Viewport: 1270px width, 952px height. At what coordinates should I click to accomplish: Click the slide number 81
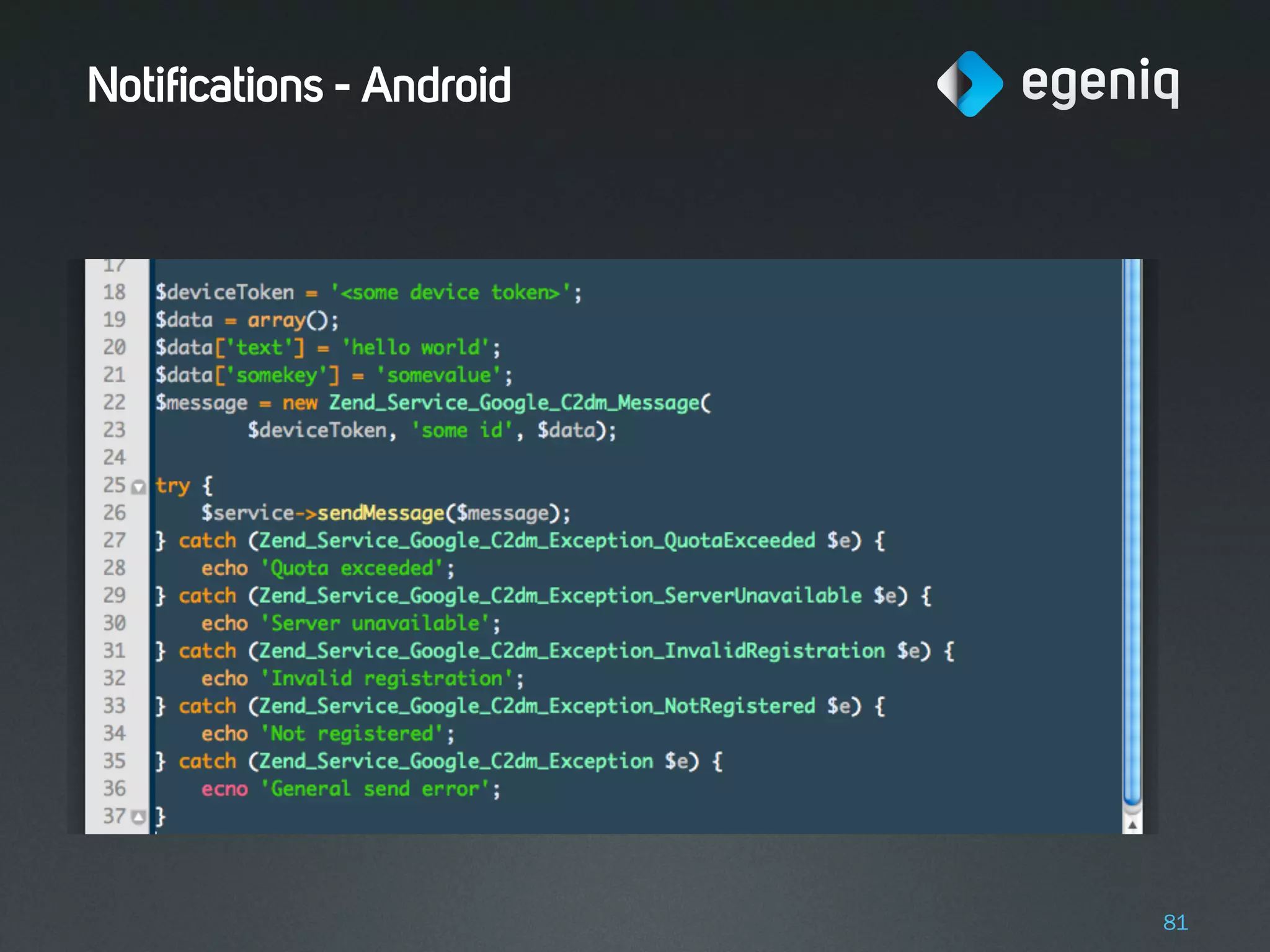1175,922
